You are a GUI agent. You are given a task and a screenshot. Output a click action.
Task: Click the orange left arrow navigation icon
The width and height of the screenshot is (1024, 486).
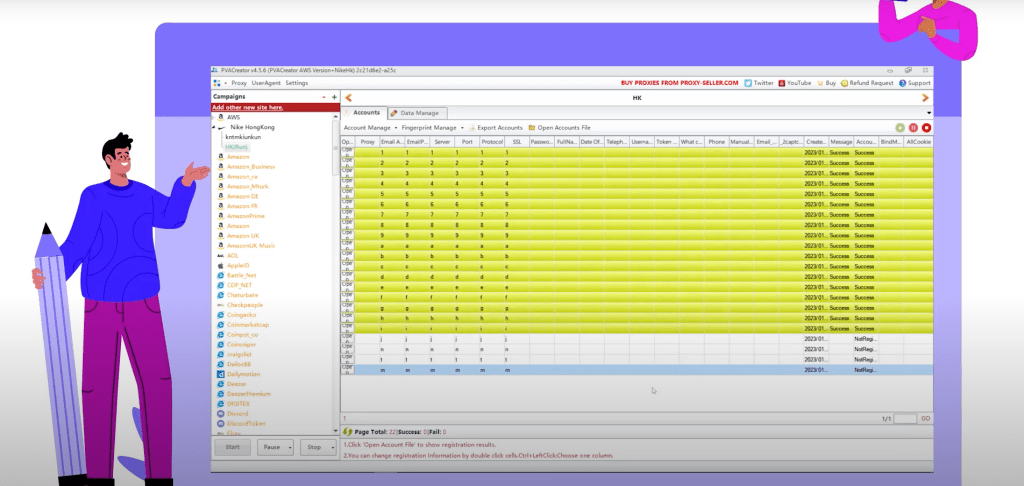click(x=348, y=98)
